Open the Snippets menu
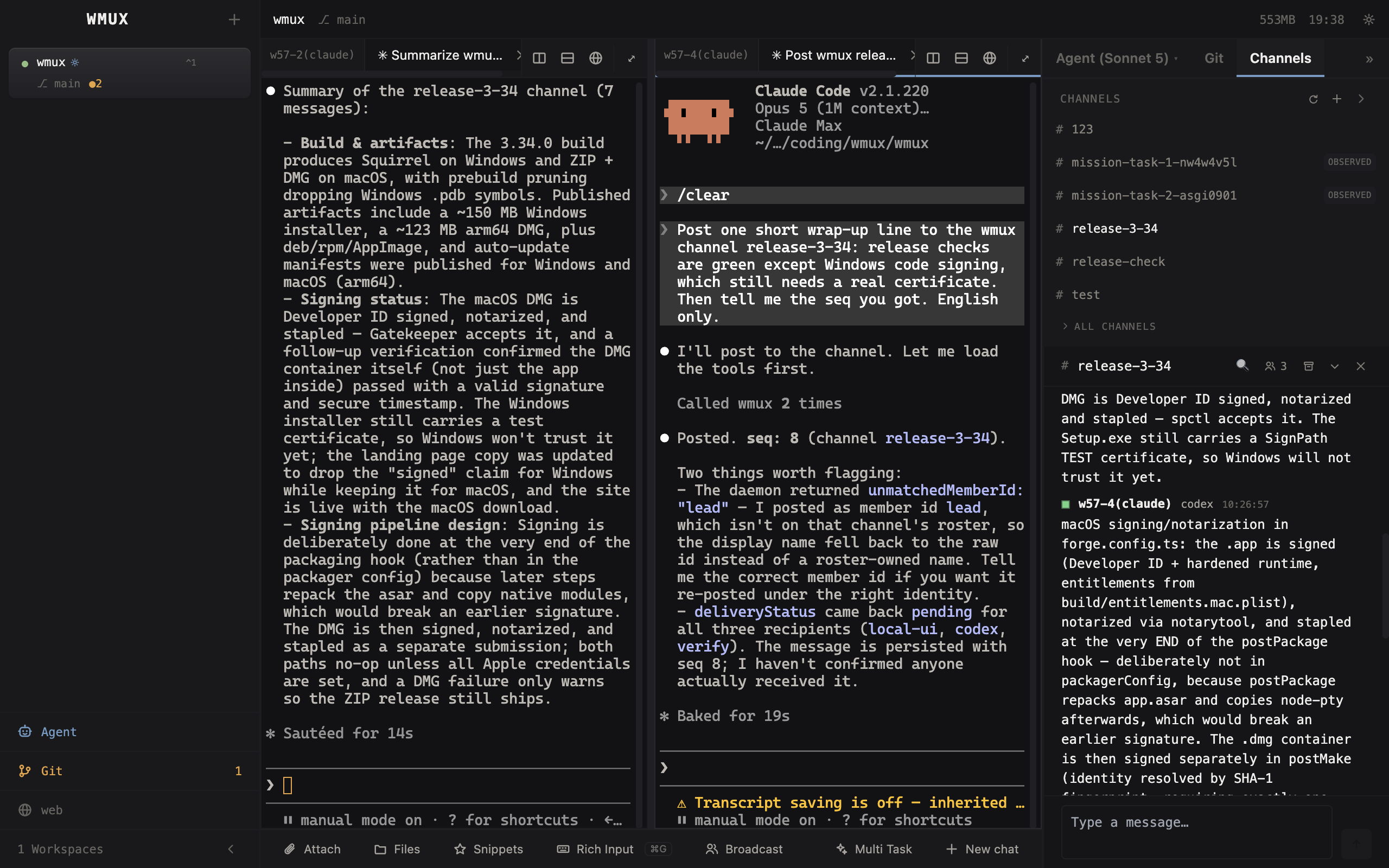 488,848
